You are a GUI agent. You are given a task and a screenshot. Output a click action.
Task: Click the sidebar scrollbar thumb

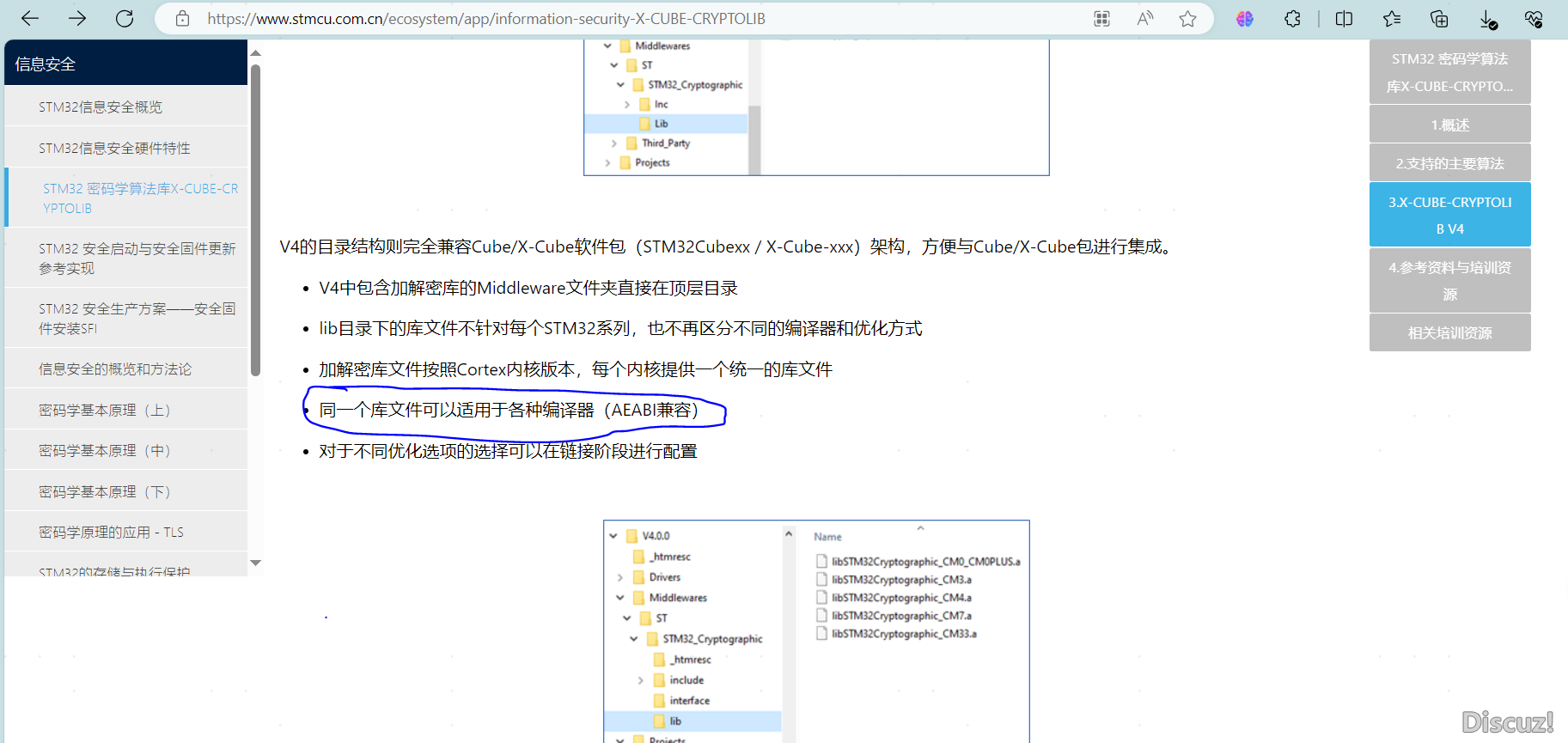(255, 220)
